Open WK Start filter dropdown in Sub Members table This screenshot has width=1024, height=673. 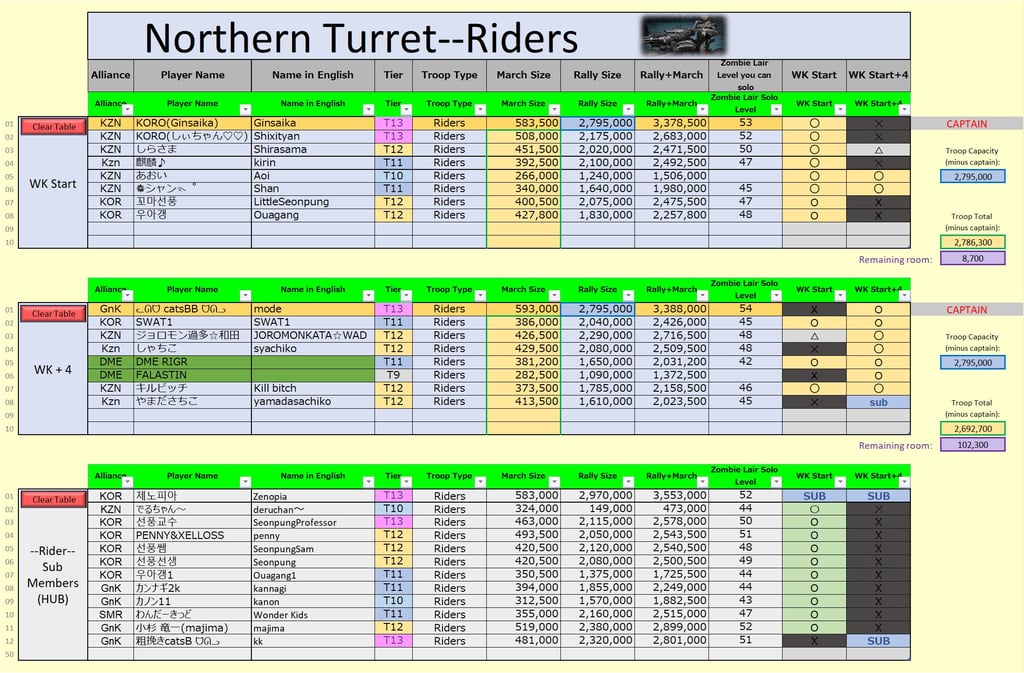pos(840,482)
